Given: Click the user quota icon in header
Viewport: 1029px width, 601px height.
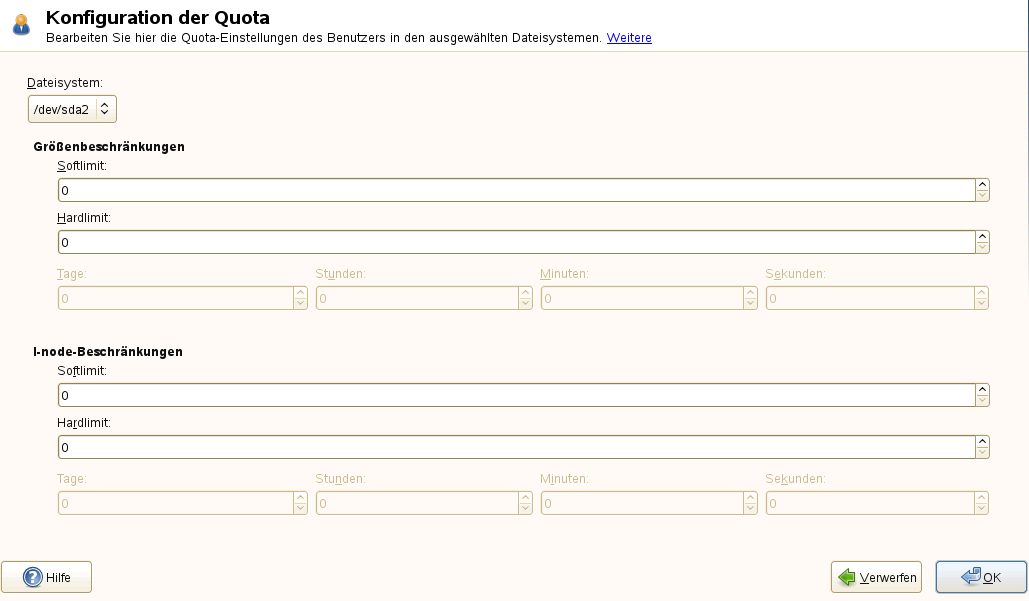Looking at the screenshot, I should (x=21, y=24).
